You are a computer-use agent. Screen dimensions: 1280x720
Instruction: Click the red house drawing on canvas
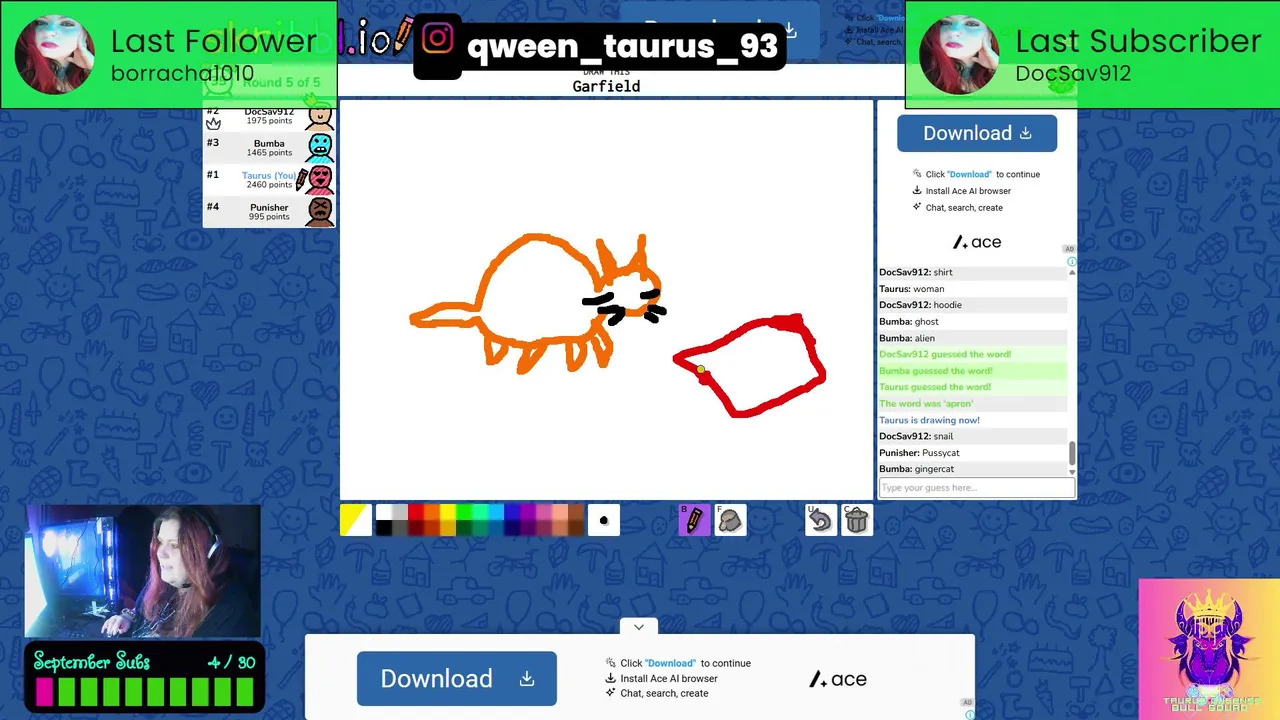[x=750, y=366]
